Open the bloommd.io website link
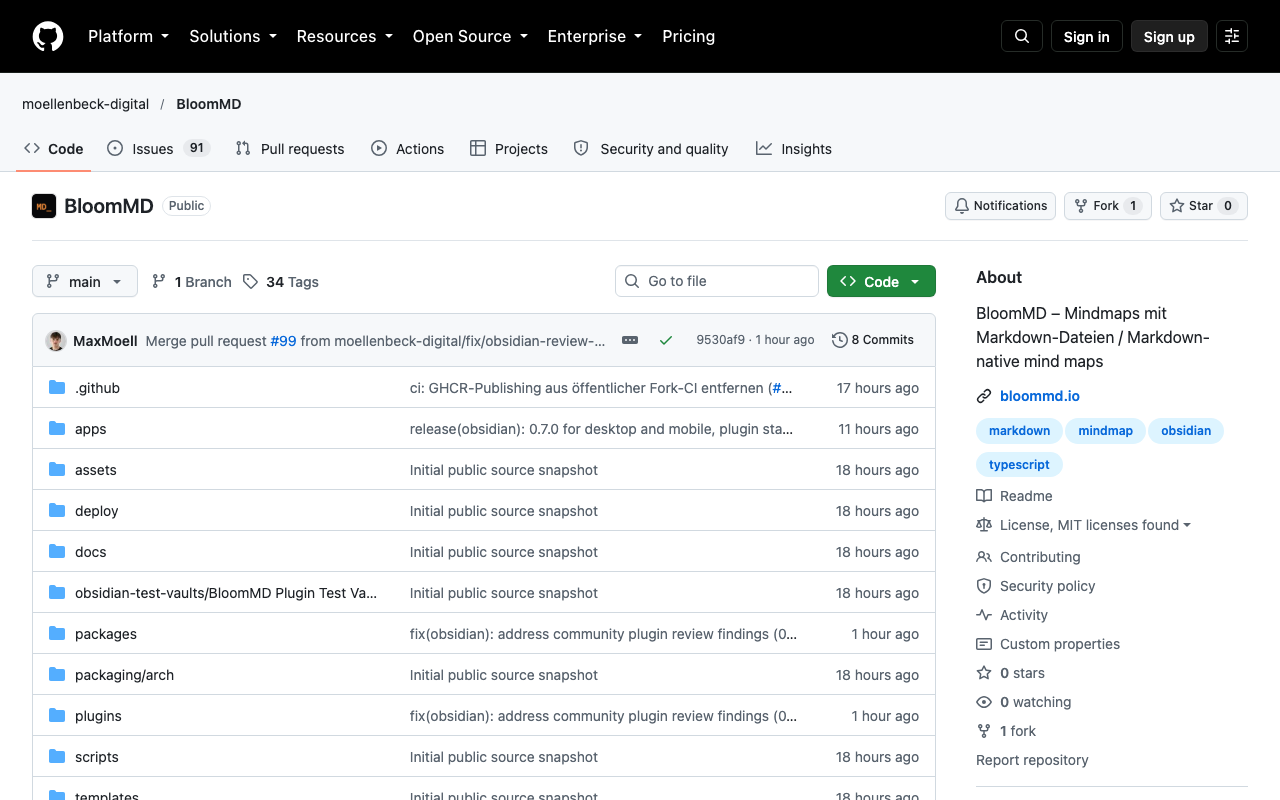Viewport: 1280px width, 800px height. pyautogui.click(x=1040, y=396)
